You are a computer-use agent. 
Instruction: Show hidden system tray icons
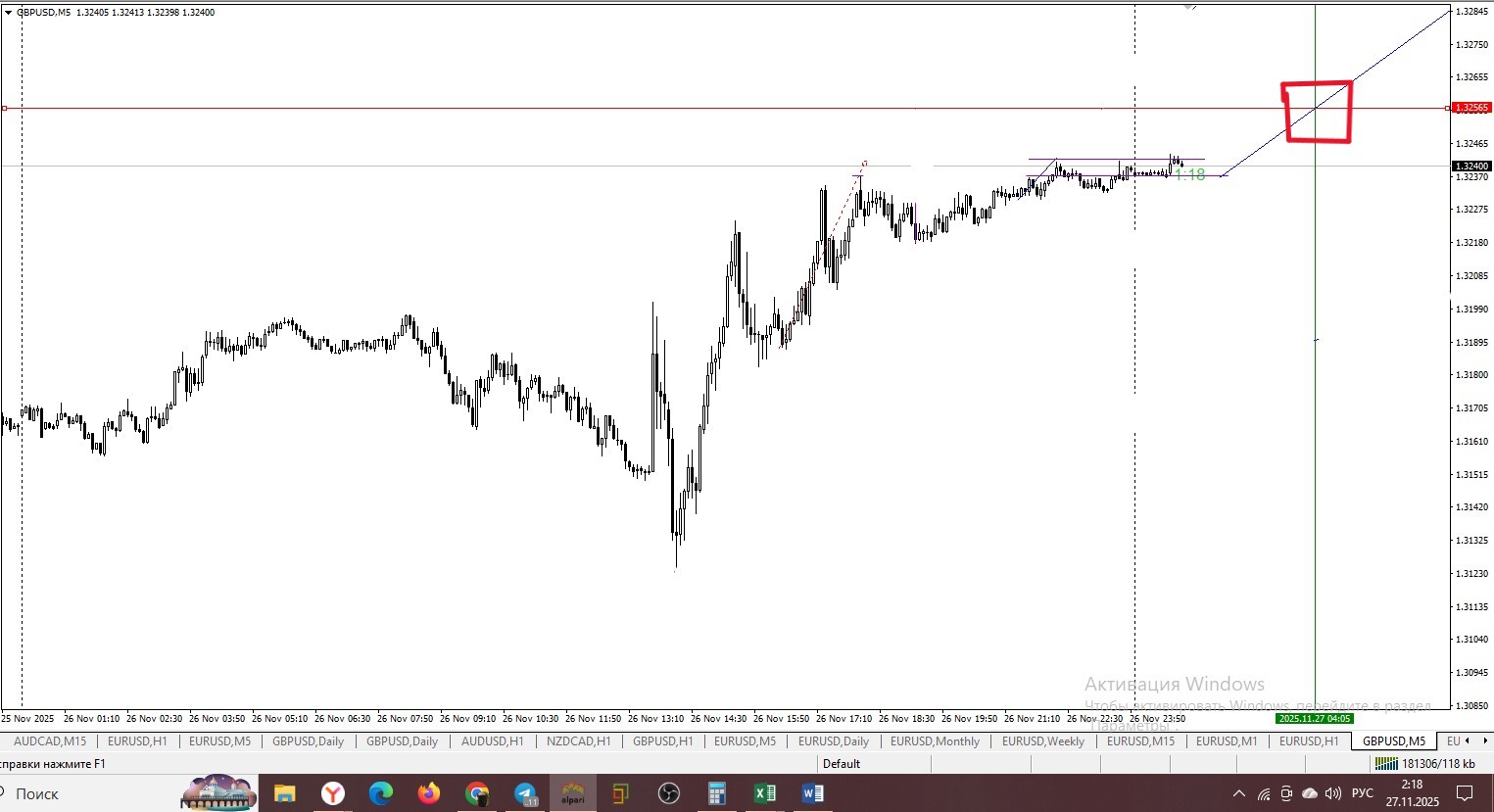point(1239,793)
